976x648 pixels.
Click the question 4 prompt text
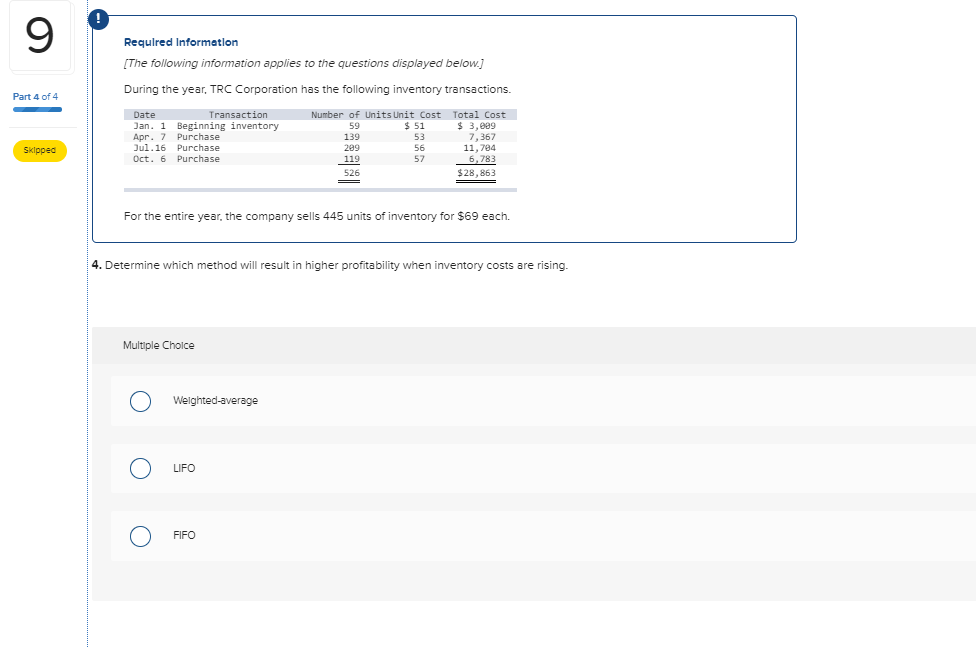point(330,265)
